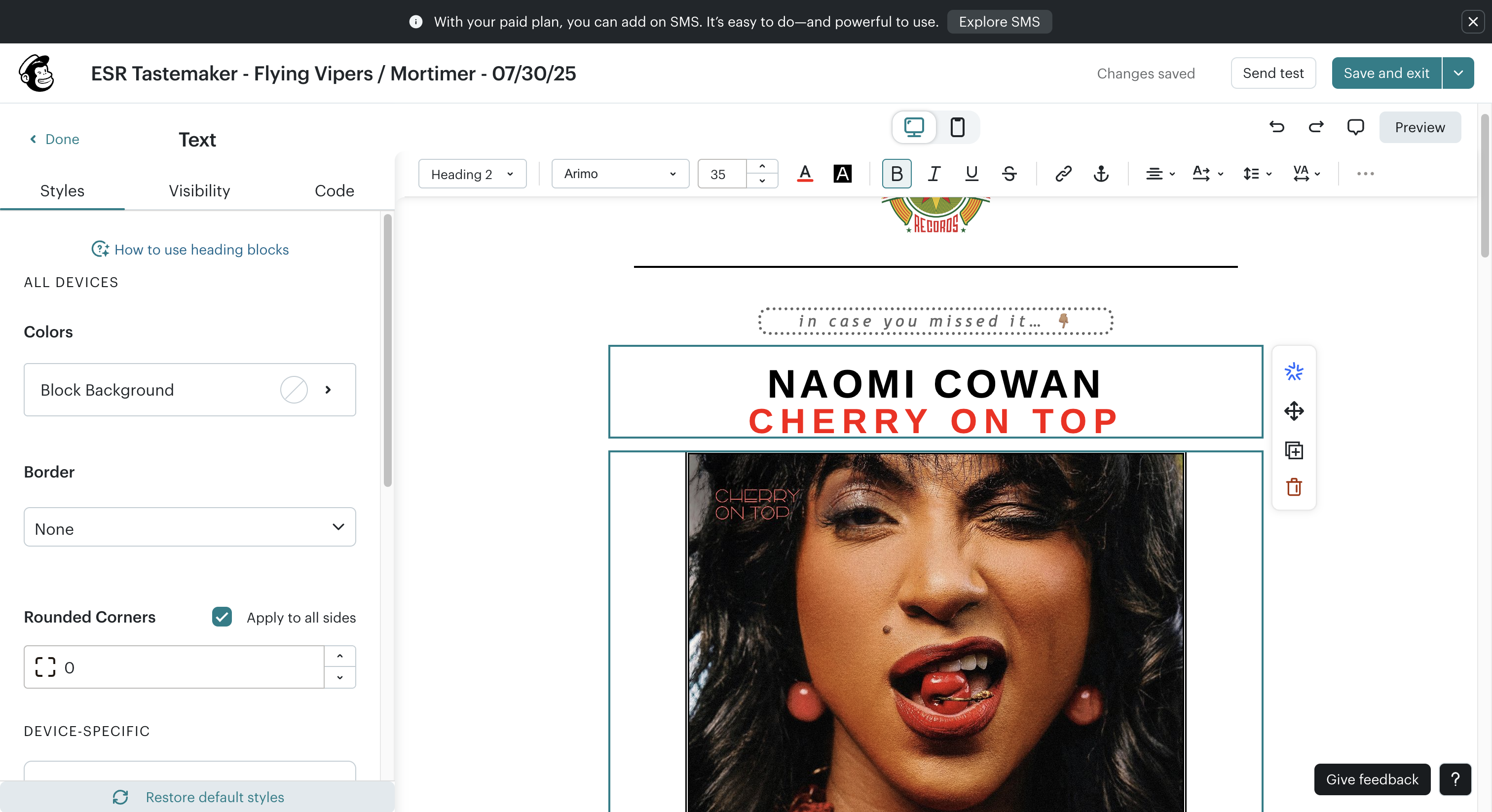Toggle bold formatting

pos(896,174)
